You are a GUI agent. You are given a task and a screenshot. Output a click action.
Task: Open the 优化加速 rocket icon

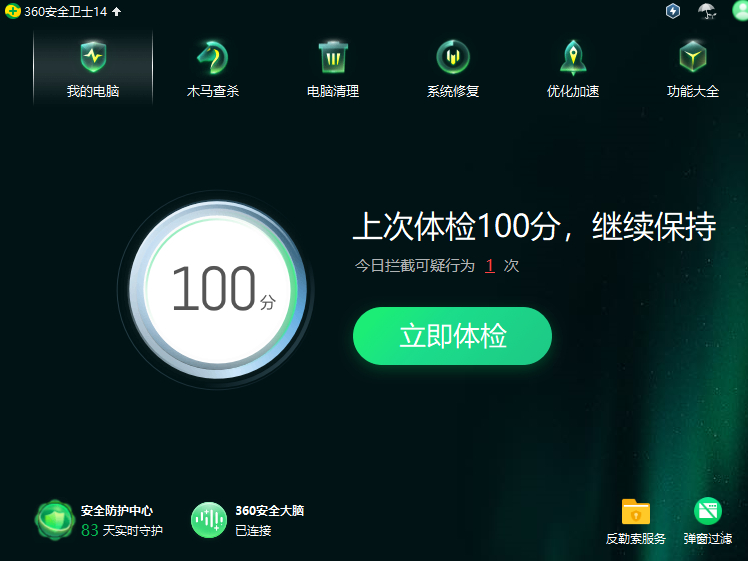point(573,57)
